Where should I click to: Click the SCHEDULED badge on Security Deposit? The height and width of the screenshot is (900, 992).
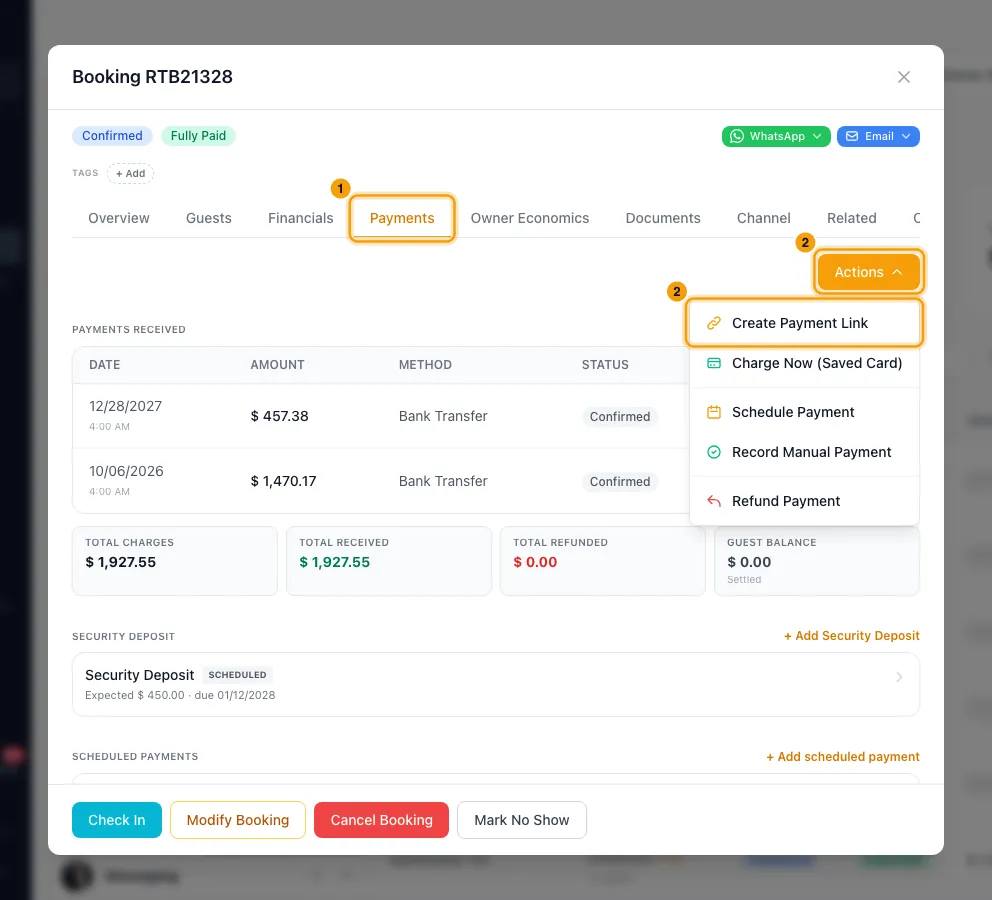(x=237, y=675)
